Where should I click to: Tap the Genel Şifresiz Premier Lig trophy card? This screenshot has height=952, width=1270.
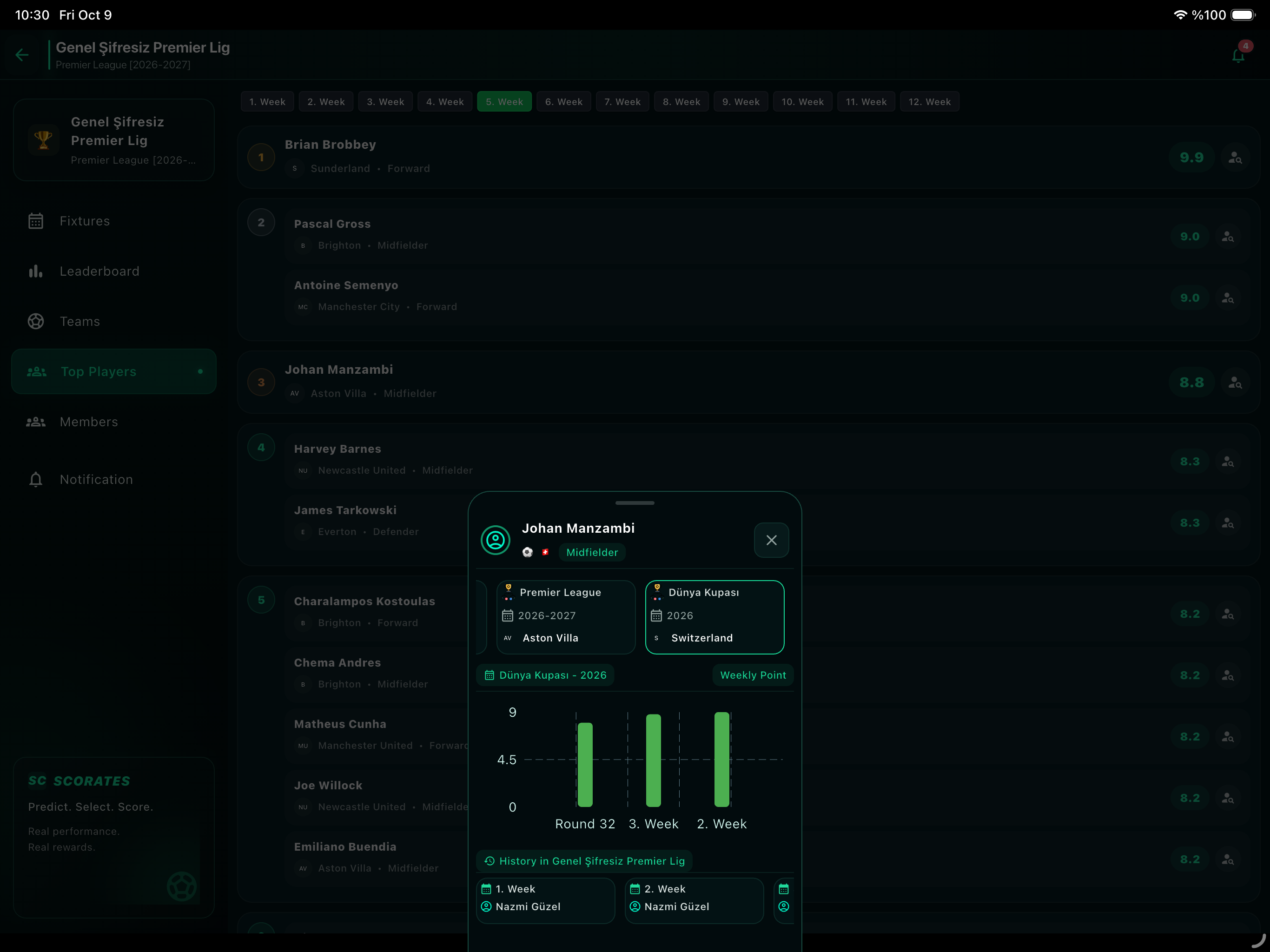click(x=114, y=140)
